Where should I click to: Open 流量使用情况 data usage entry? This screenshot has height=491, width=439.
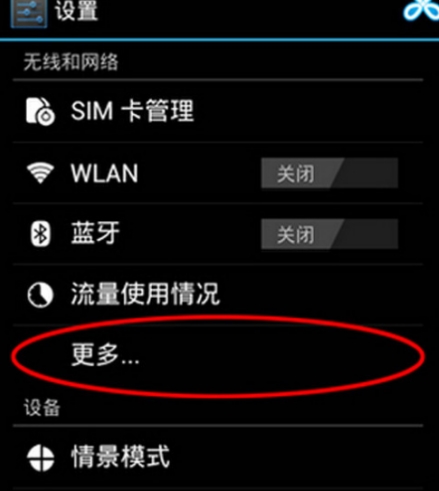[218, 295]
